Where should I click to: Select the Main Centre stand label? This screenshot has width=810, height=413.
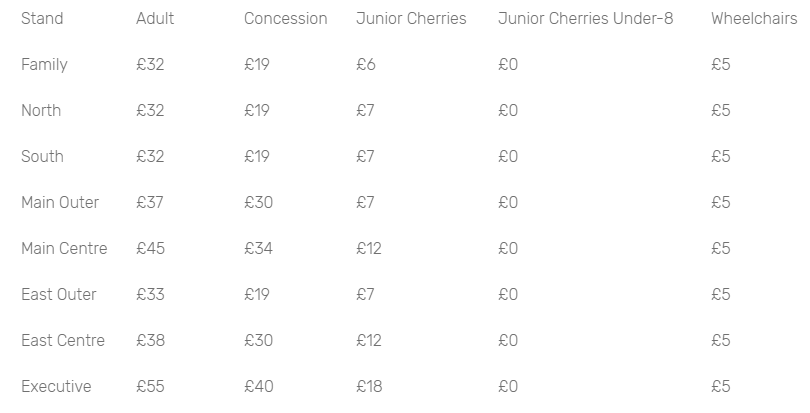click(x=64, y=249)
